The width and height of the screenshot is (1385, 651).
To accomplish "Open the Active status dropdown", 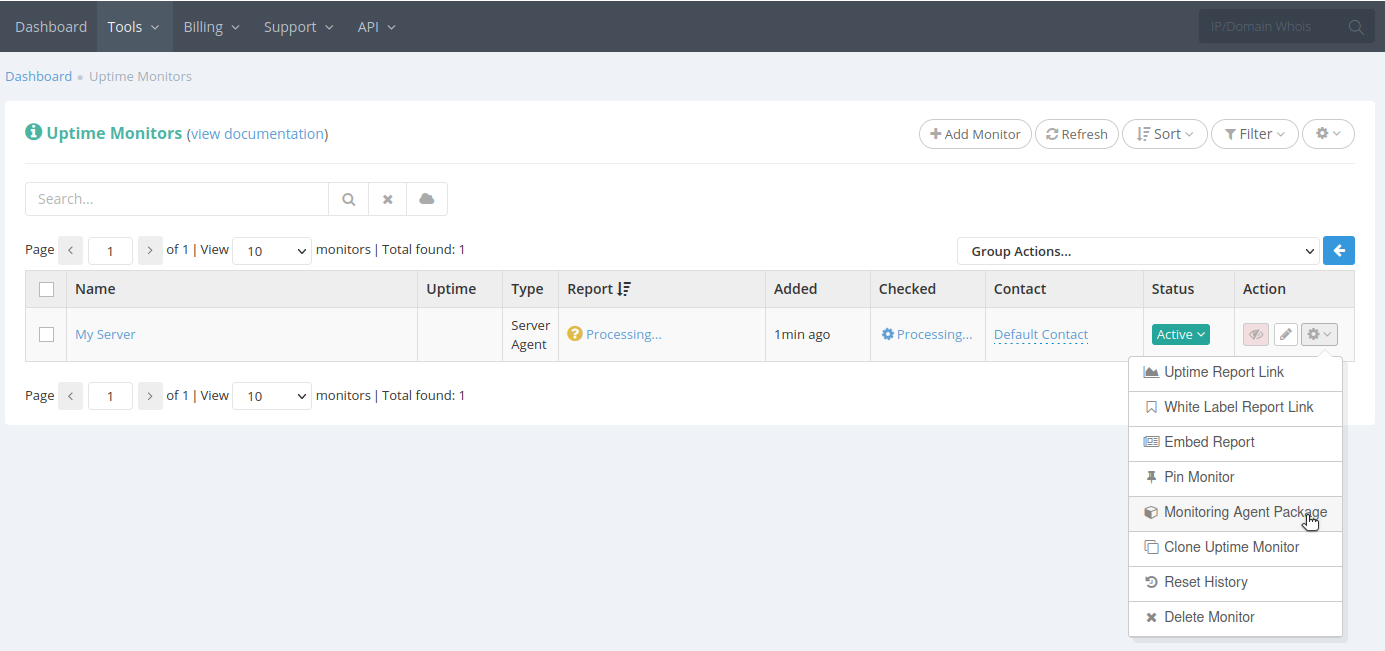I will tap(1181, 335).
